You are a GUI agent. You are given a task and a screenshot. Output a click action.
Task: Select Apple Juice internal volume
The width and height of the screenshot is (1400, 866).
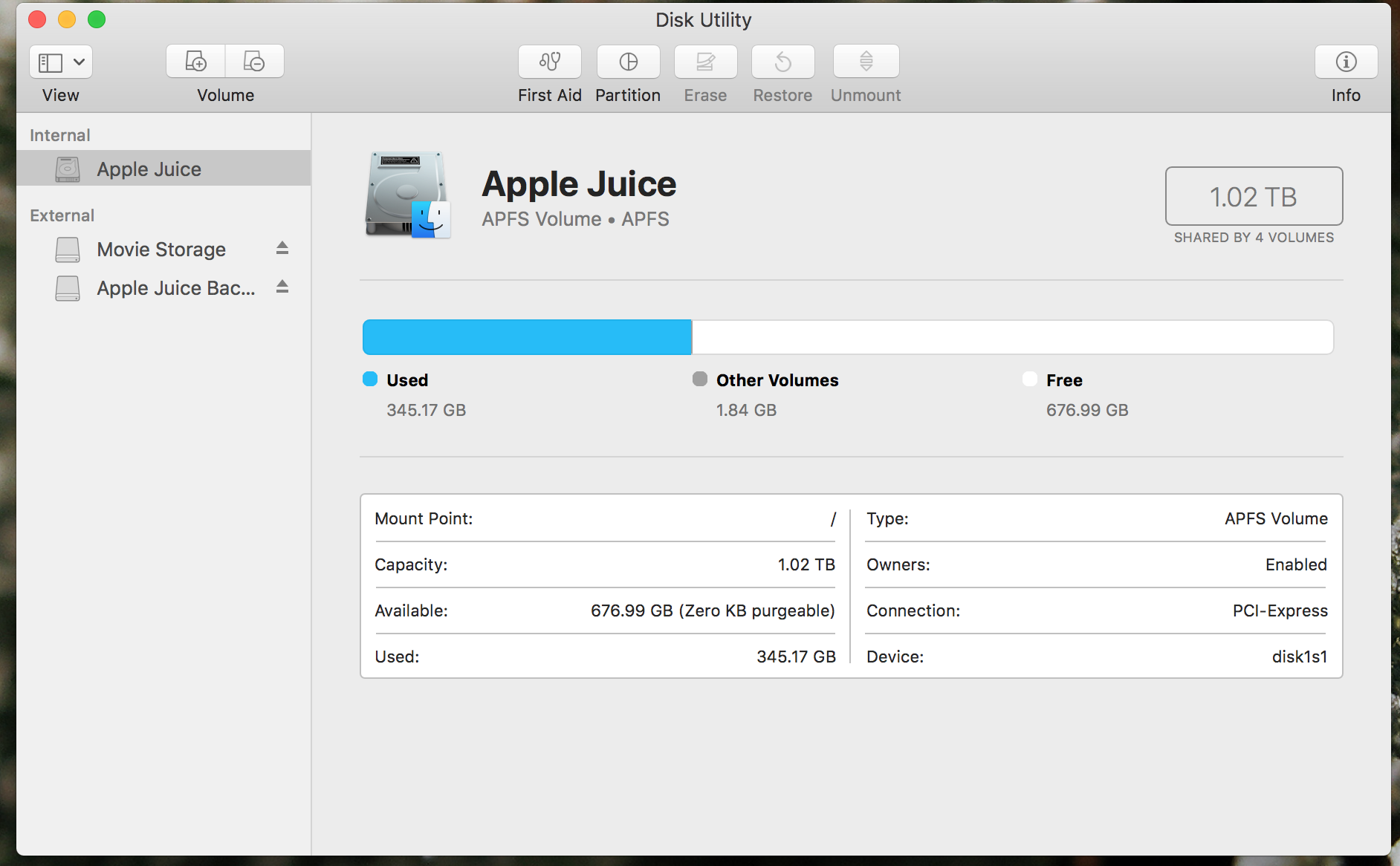click(x=163, y=169)
